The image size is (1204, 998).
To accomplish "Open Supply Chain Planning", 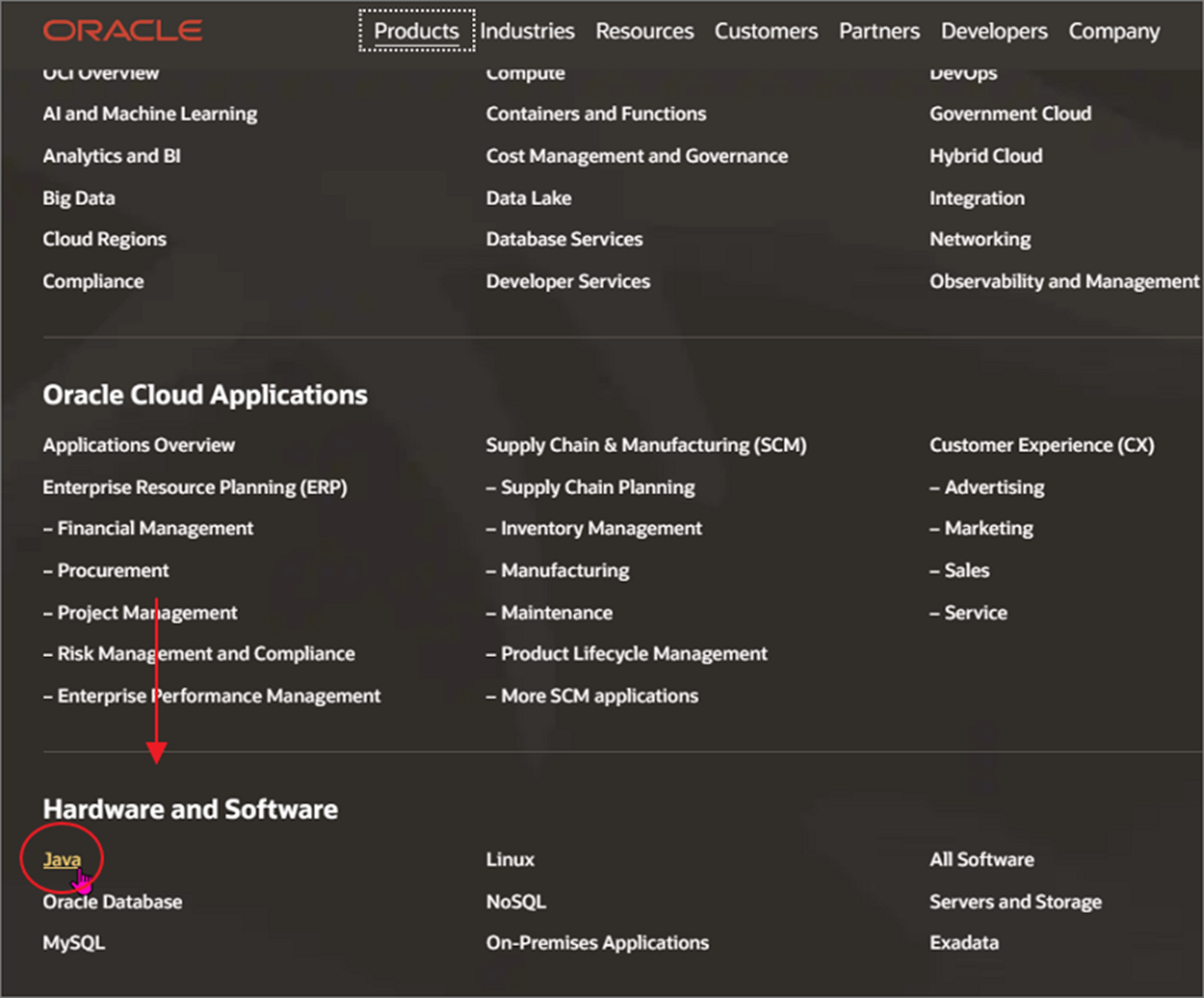I will 590,487.
